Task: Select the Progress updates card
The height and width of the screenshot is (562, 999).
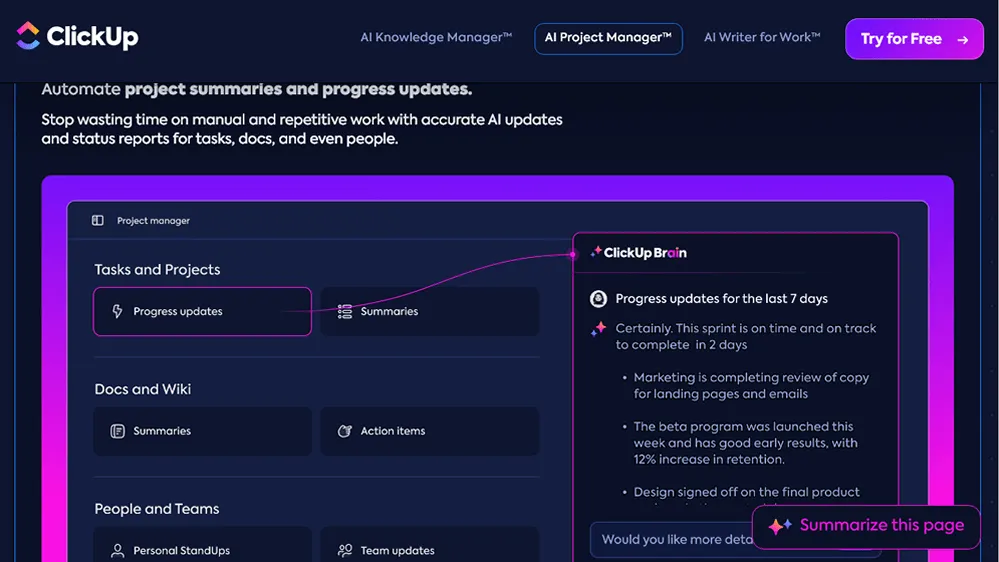Action: pyautogui.click(x=202, y=312)
